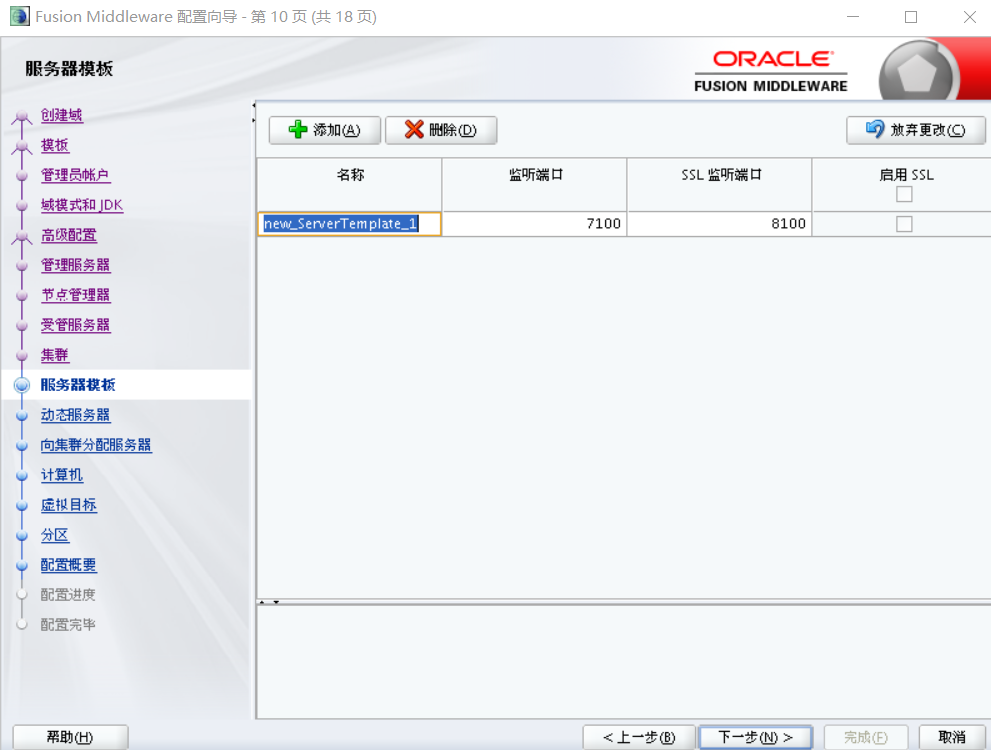The width and height of the screenshot is (991, 750).
Task: Click the step indicator icon beside 服务器模板
Action: pos(22,384)
